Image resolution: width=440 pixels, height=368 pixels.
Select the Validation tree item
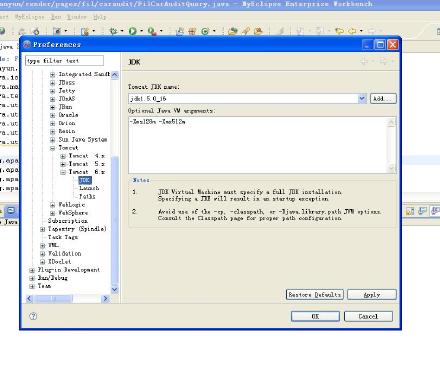(x=65, y=254)
